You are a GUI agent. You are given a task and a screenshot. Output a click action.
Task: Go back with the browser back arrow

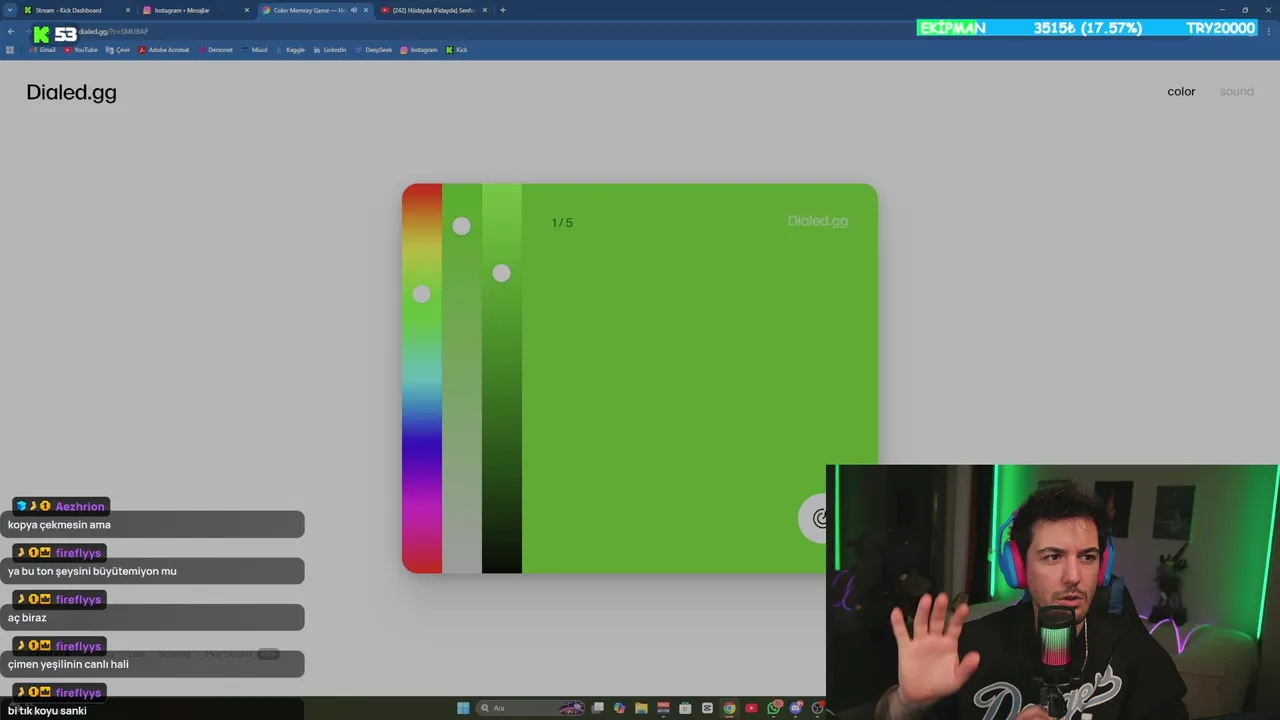click(x=11, y=32)
